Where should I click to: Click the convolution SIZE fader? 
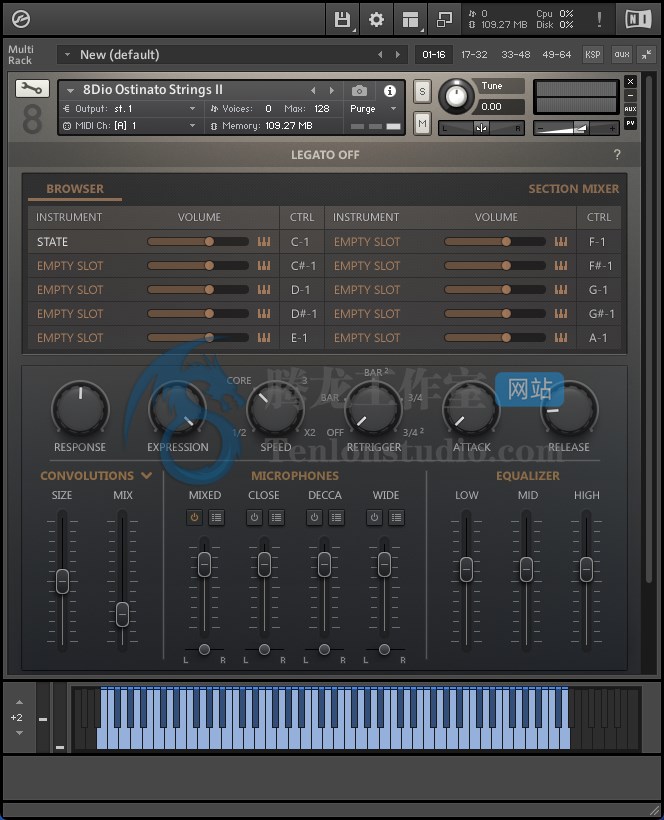tap(62, 580)
